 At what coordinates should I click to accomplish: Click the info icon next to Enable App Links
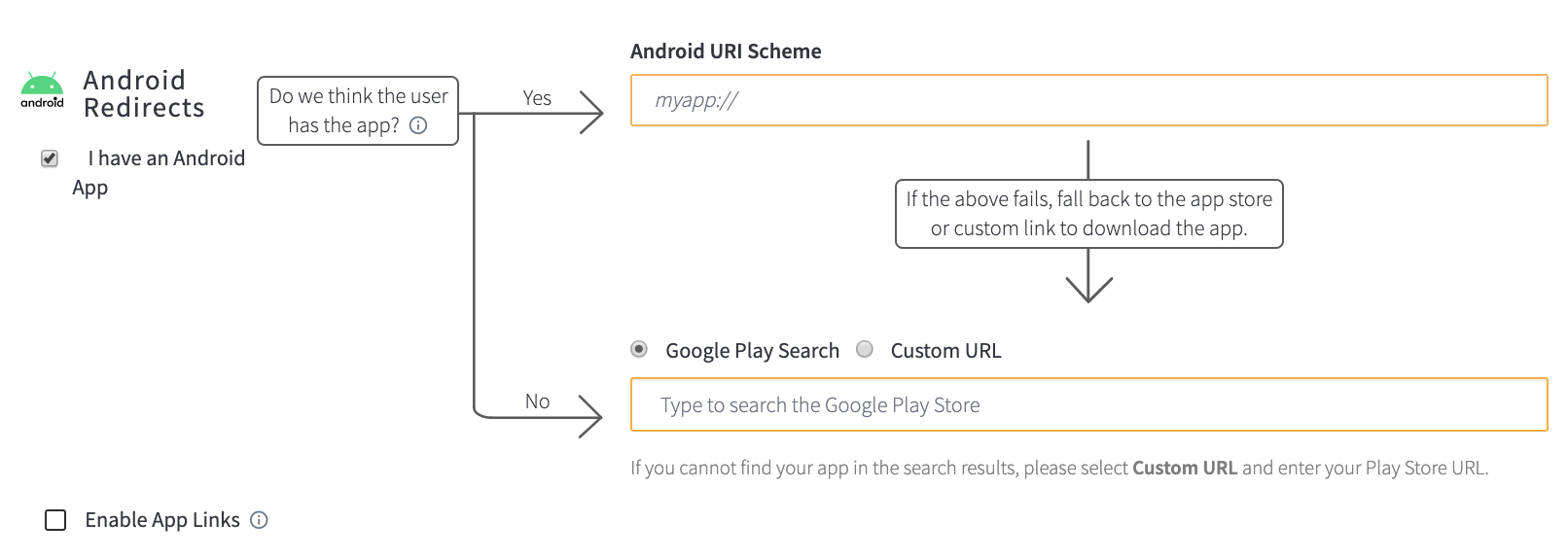click(x=259, y=520)
